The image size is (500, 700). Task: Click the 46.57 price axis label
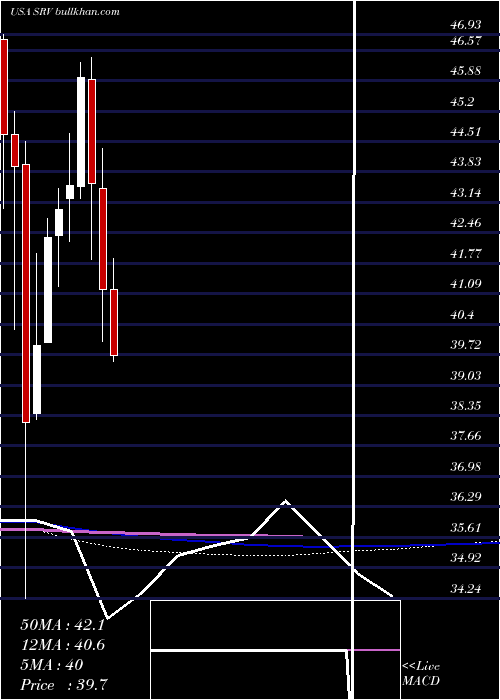[465, 41]
